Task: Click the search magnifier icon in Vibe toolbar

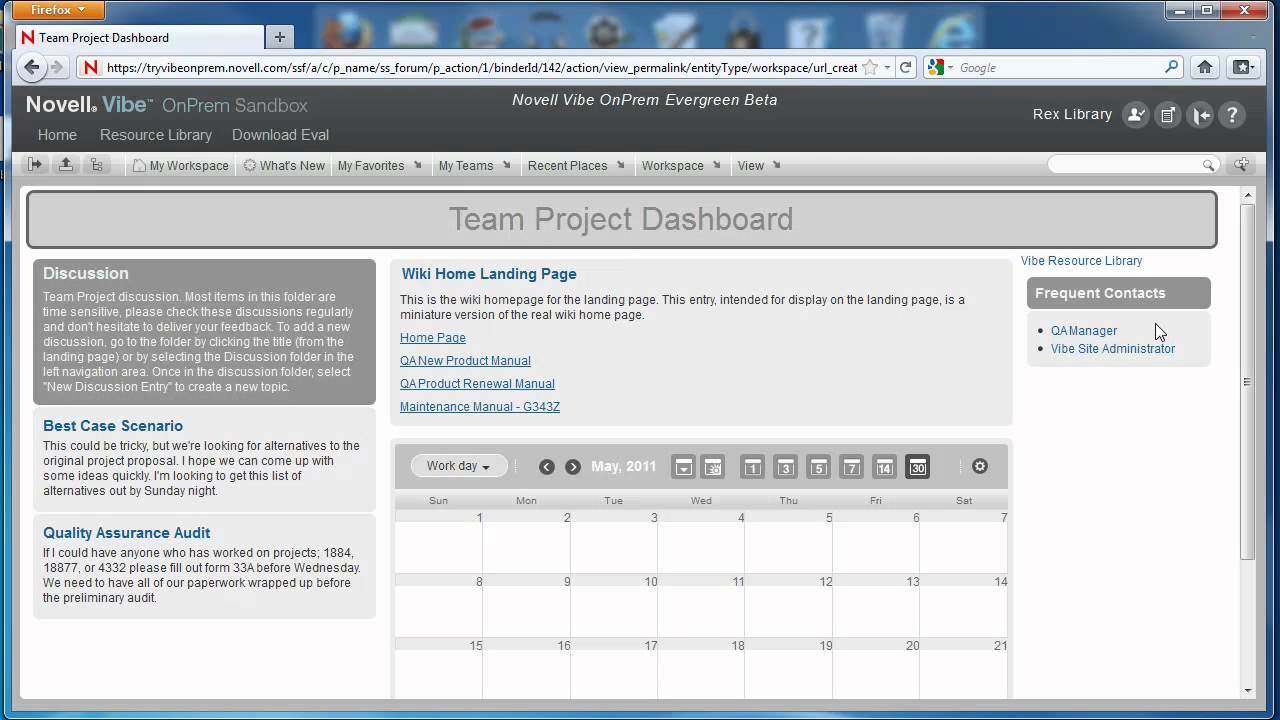Action: click(x=1208, y=165)
